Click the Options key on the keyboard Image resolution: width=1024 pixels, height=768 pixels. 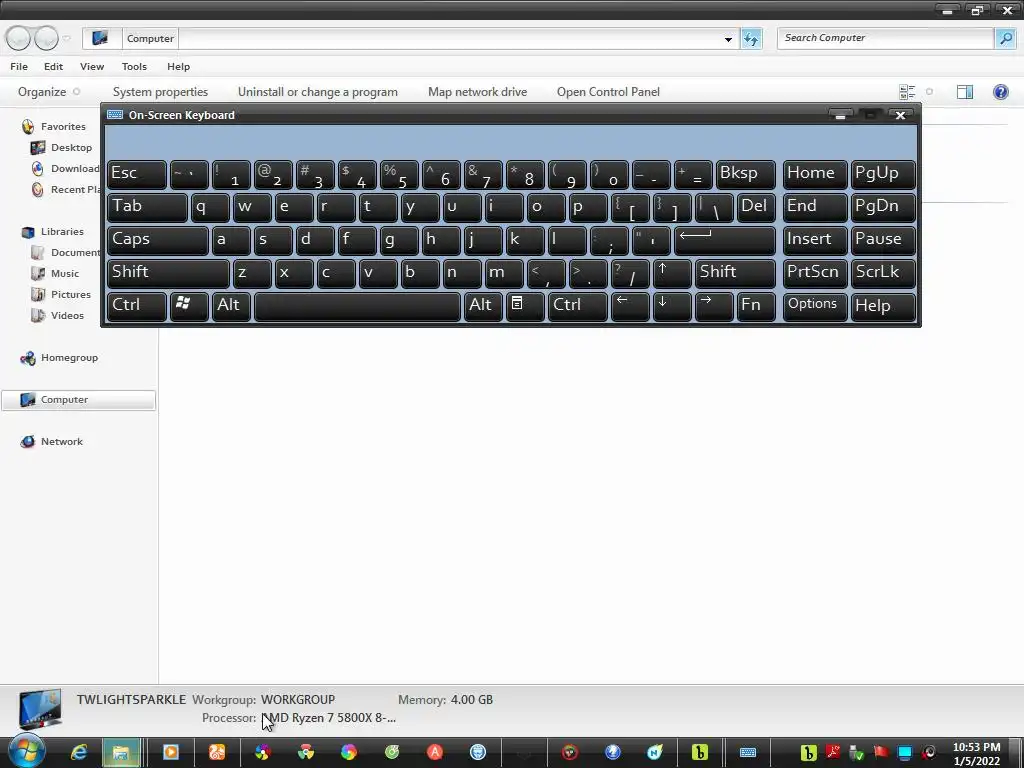coord(814,306)
